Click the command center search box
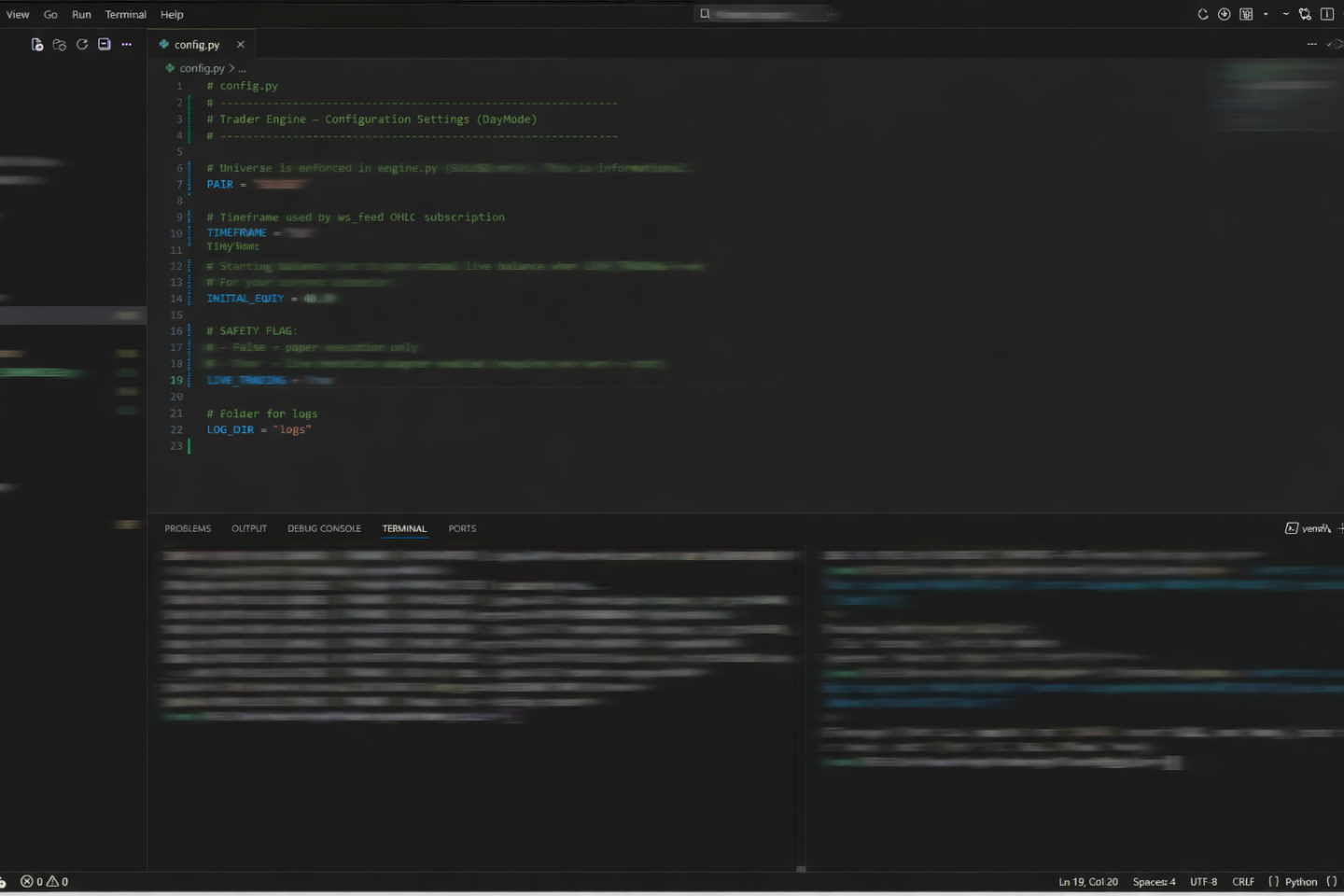 click(767, 14)
